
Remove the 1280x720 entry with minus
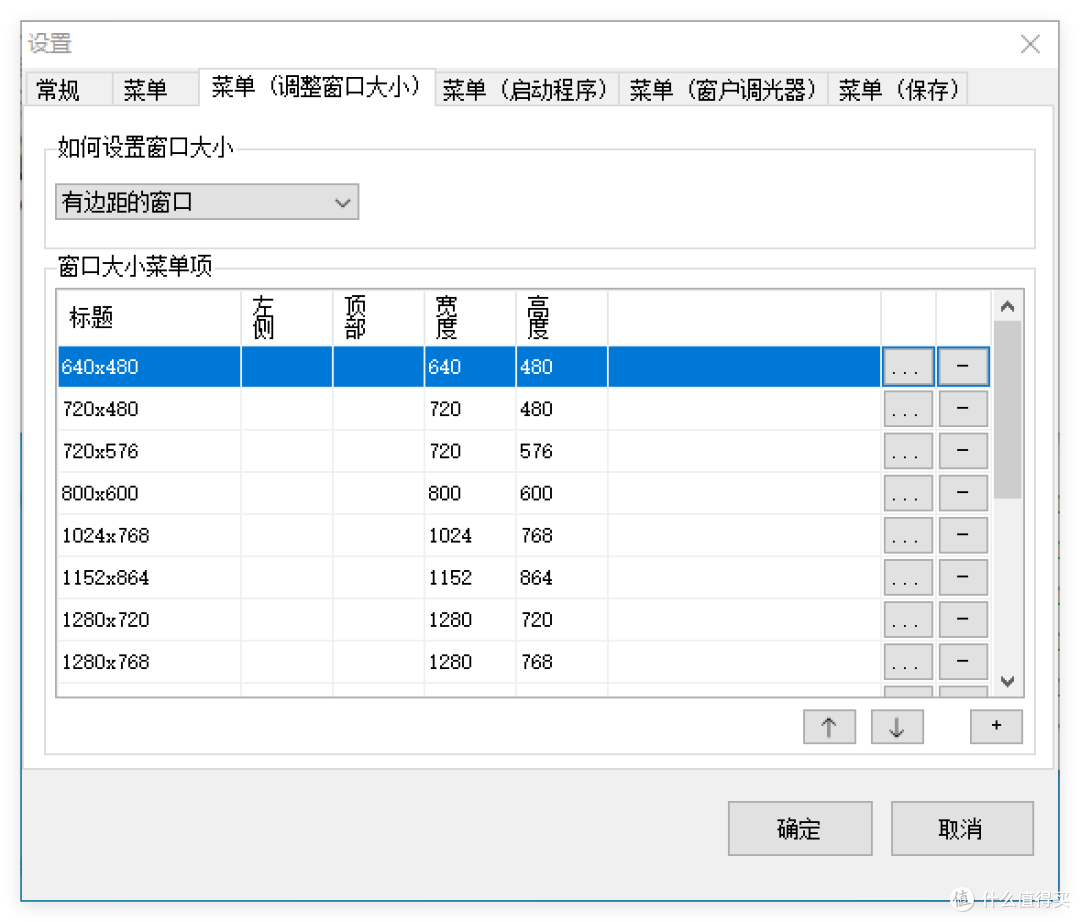pos(963,620)
